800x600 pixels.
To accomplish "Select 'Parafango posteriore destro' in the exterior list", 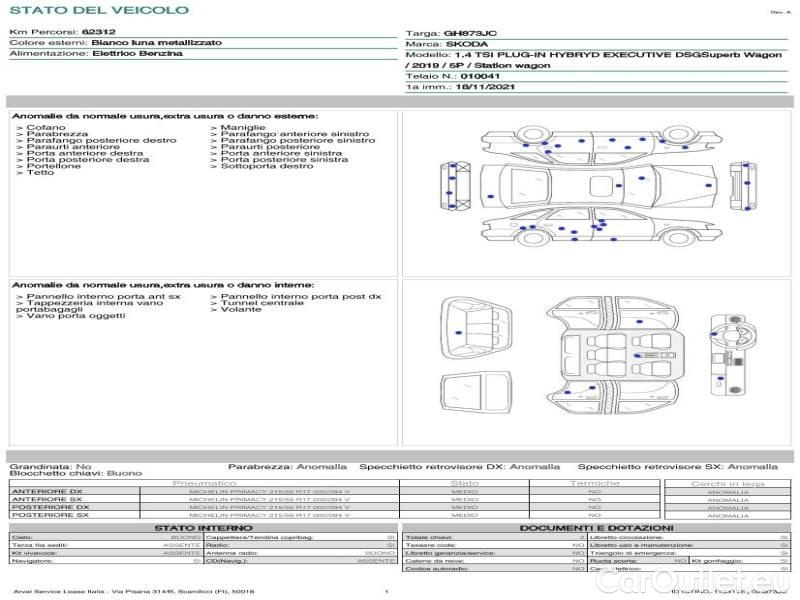I will click(96, 140).
